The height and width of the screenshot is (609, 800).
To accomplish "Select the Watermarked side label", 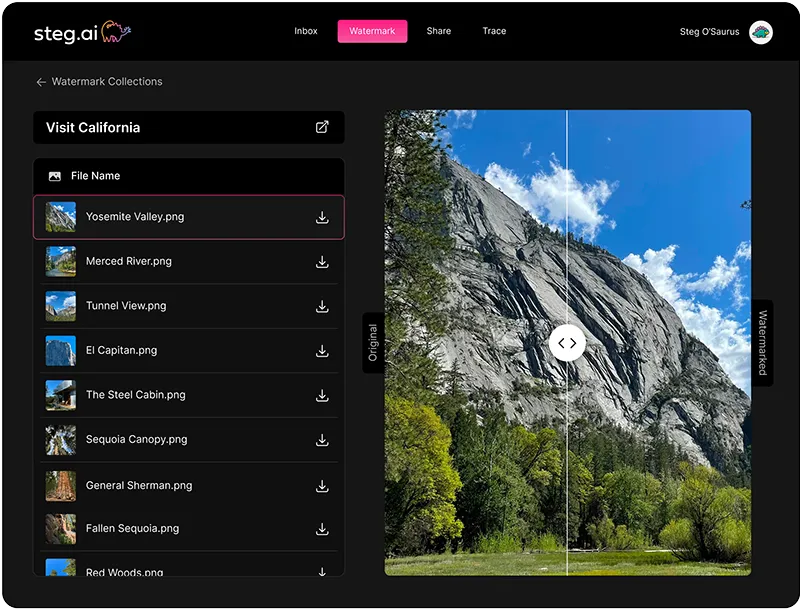I will click(x=762, y=342).
